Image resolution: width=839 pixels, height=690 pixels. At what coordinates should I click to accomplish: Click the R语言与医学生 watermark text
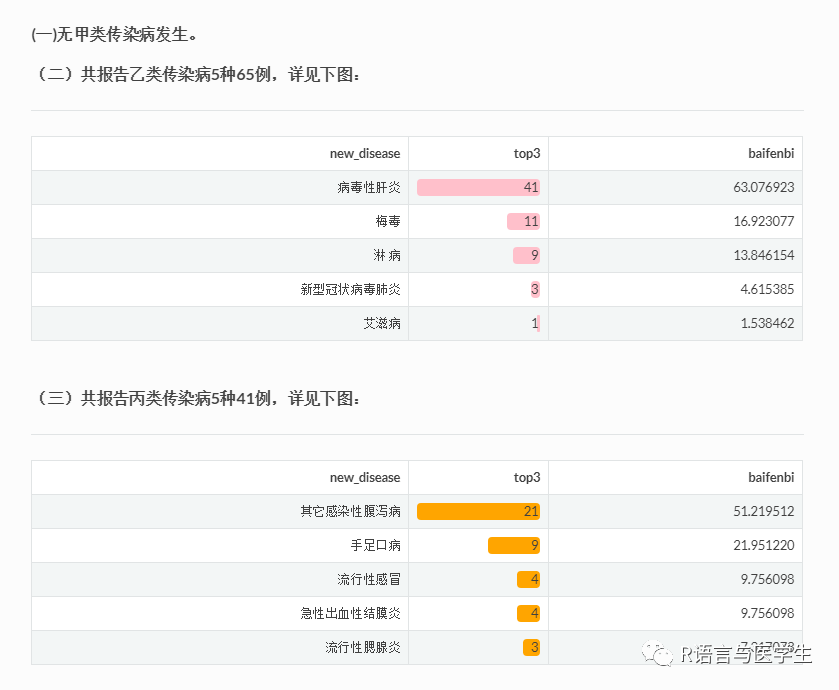pyautogui.click(x=746, y=654)
